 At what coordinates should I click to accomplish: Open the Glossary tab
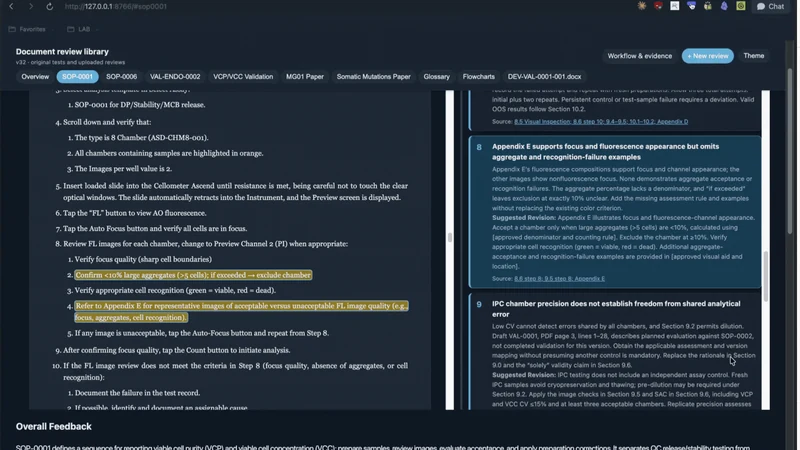coord(437,77)
